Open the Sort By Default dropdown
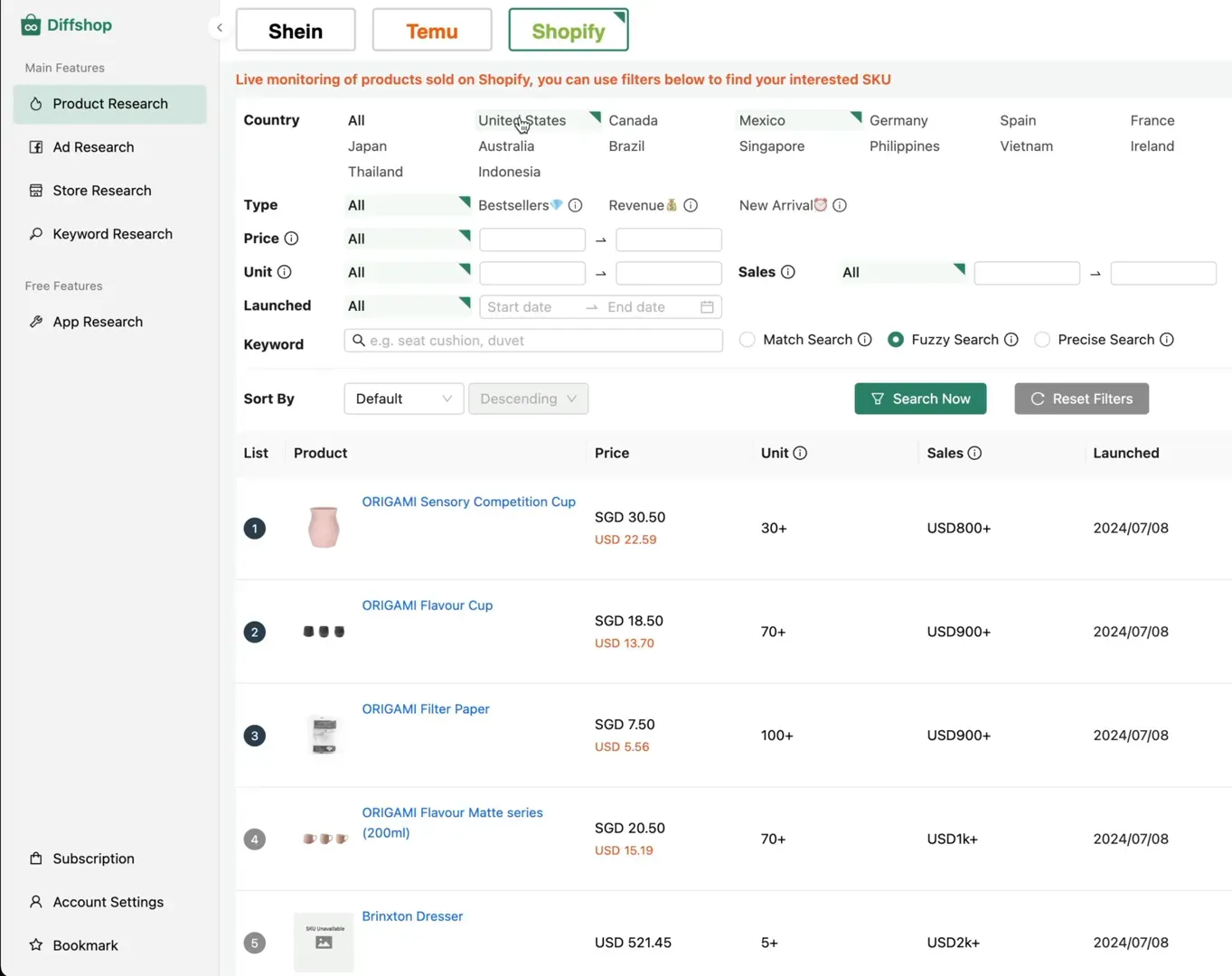The width and height of the screenshot is (1232, 976). (404, 399)
